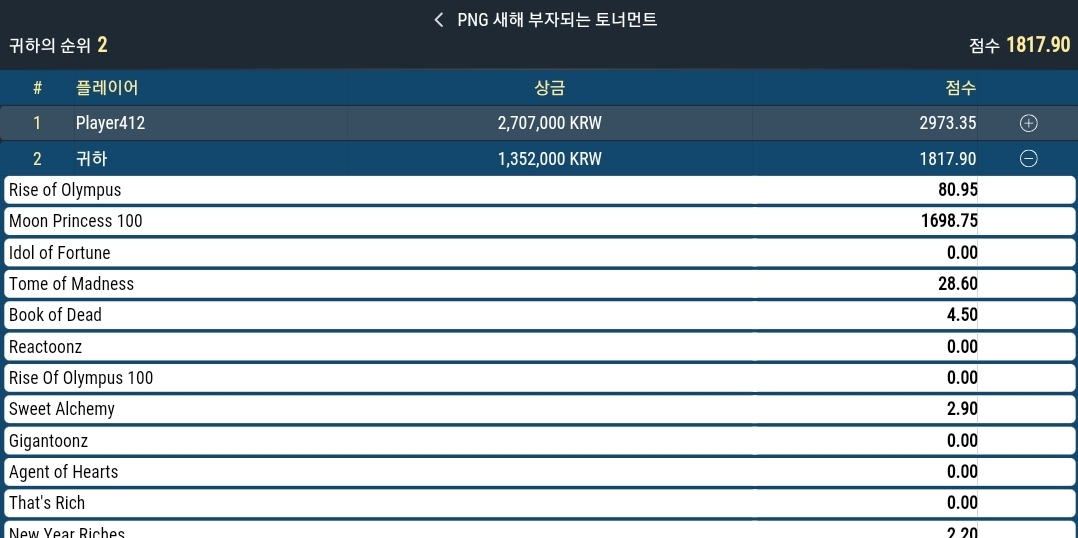Collapse 귀하 row with minus icon
This screenshot has width=1078, height=538.
click(x=1028, y=159)
